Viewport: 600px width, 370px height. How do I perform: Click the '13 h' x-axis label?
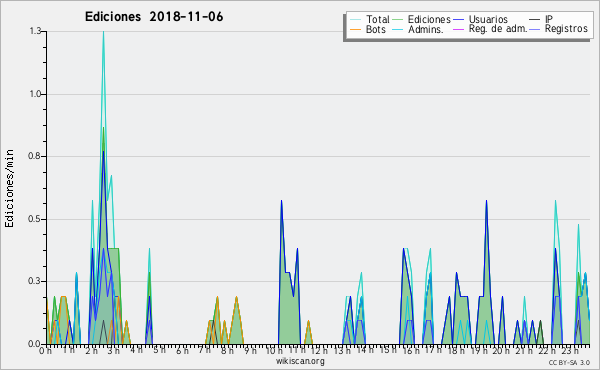342,351
